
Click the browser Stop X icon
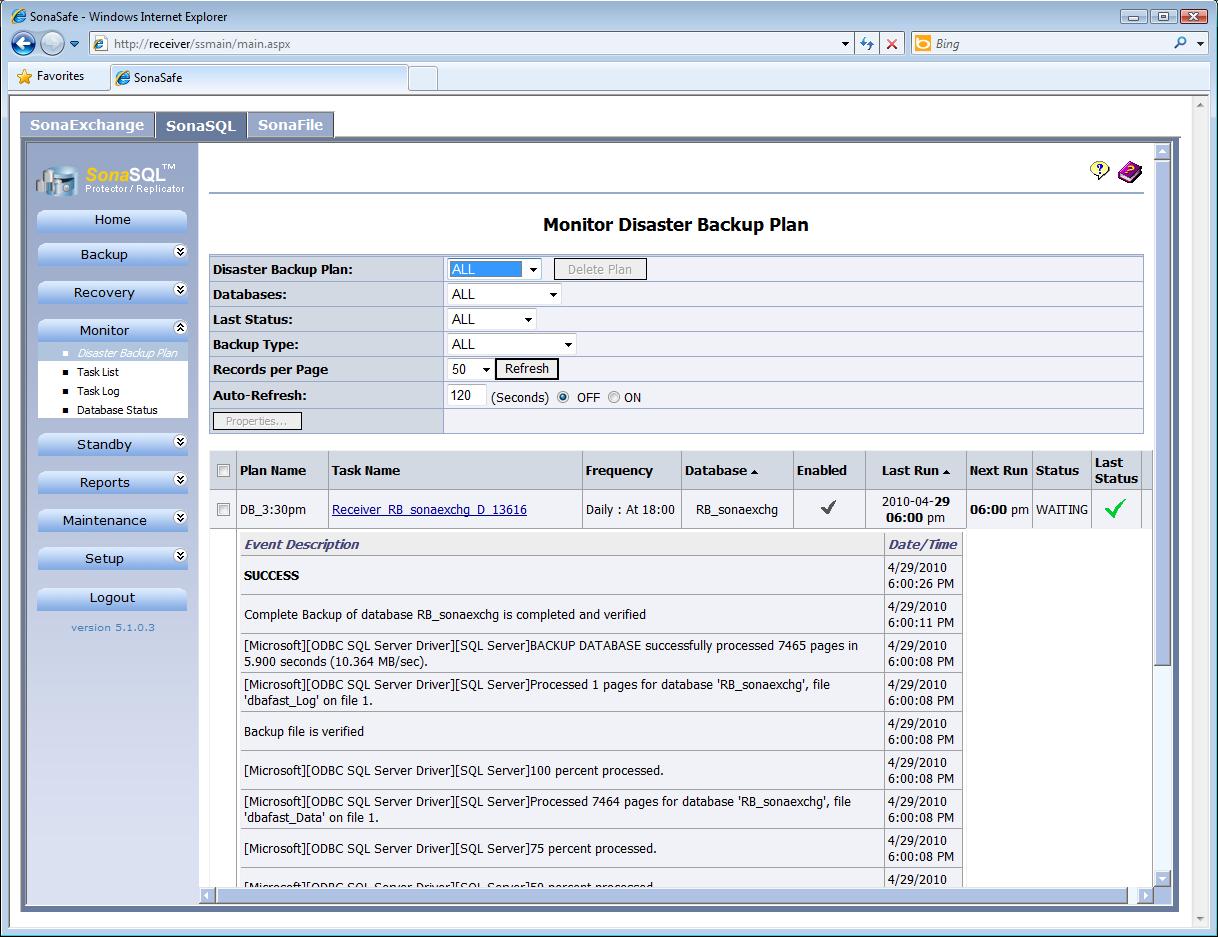(892, 44)
